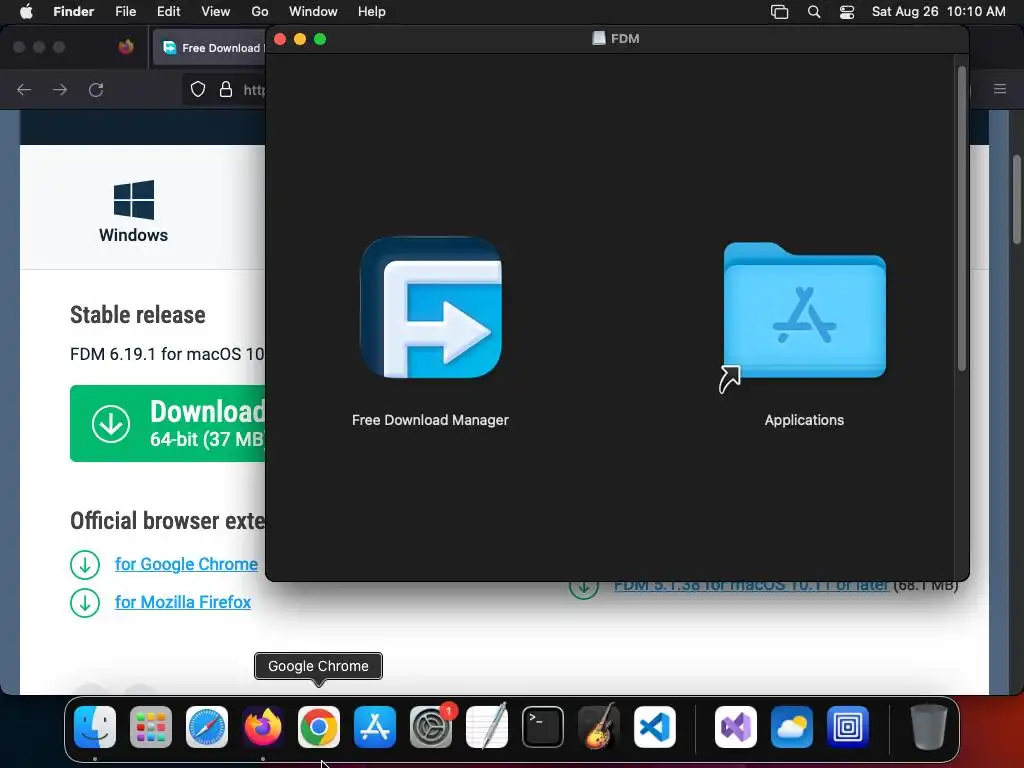This screenshot has height=768, width=1024.
Task: Open the Finder menu
Action: pyautogui.click(x=74, y=12)
